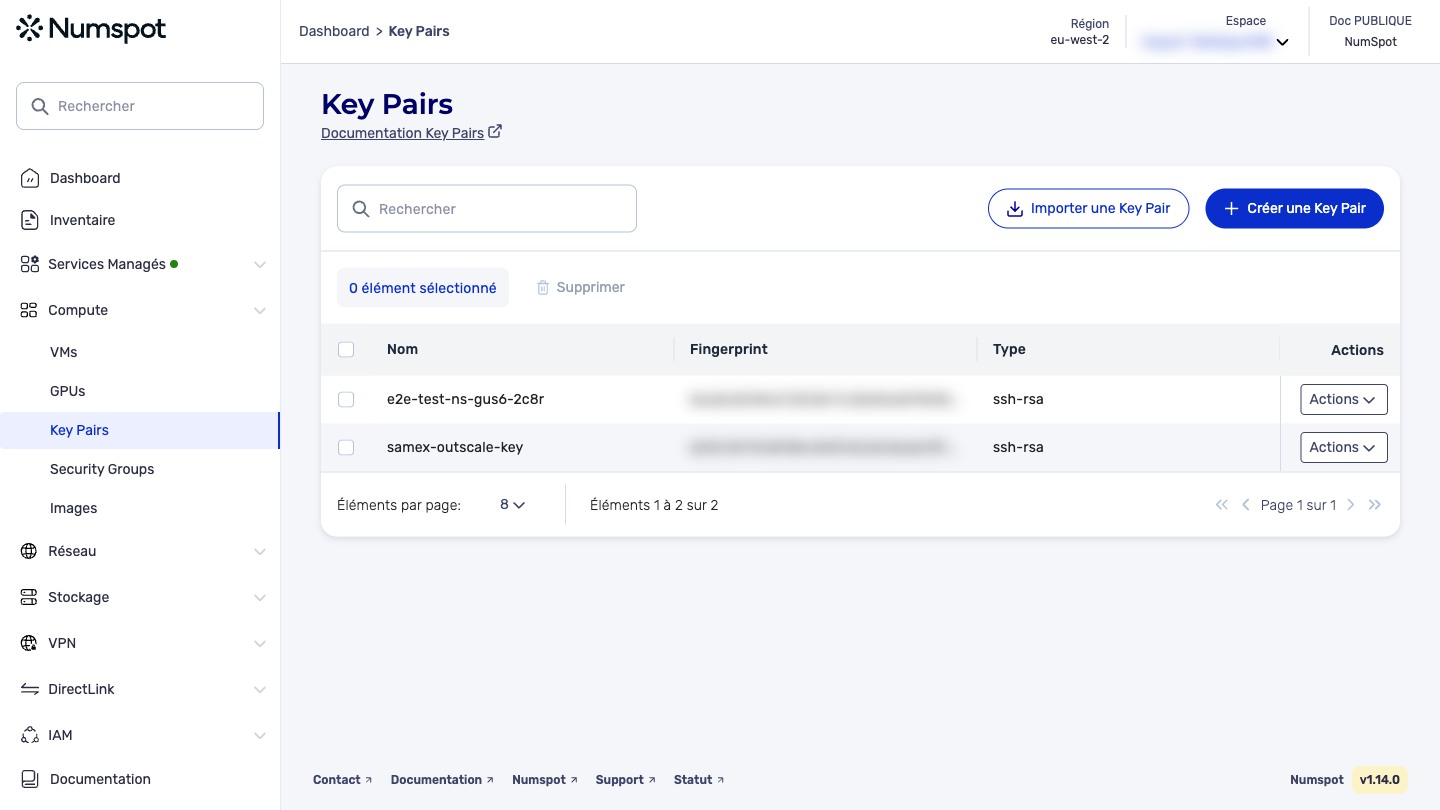This screenshot has width=1440, height=810.
Task: Click the Nom column header
Action: pos(402,350)
